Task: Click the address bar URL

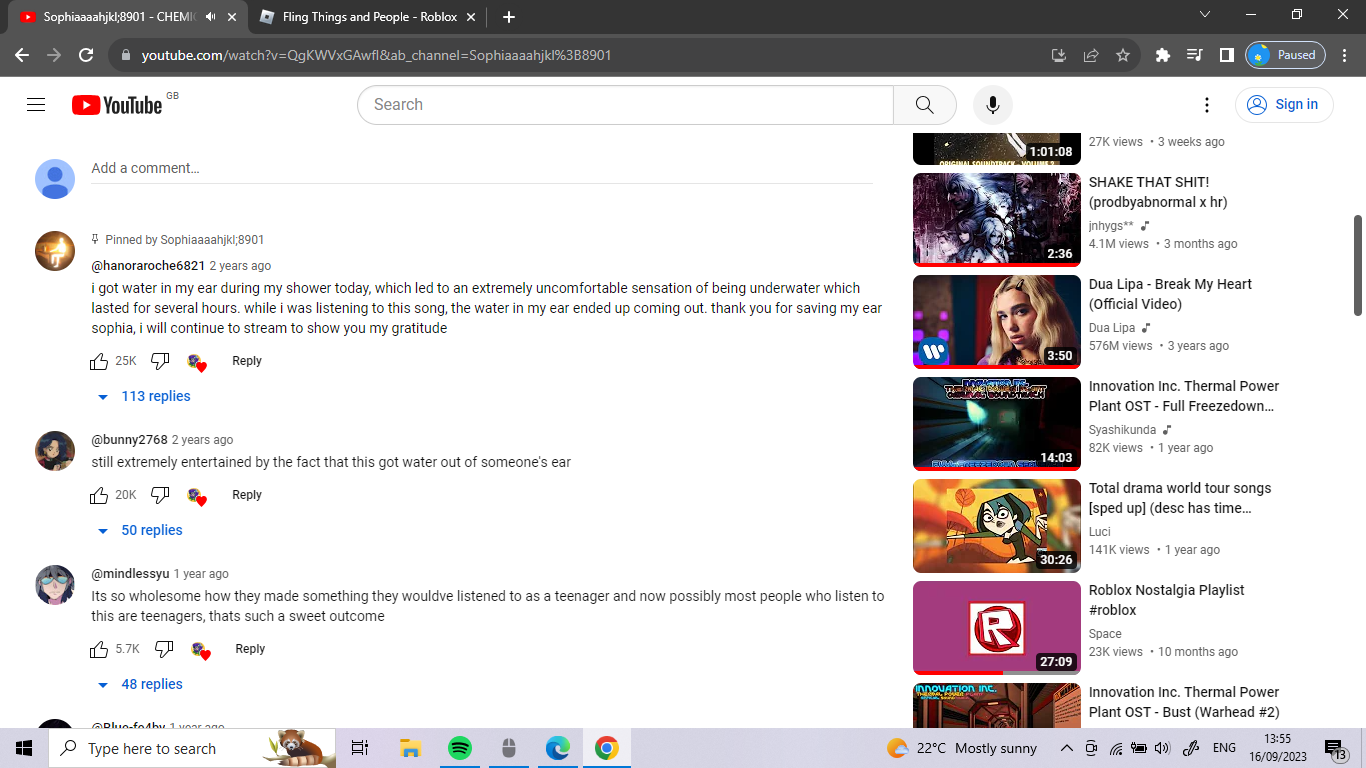Action: [x=376, y=55]
